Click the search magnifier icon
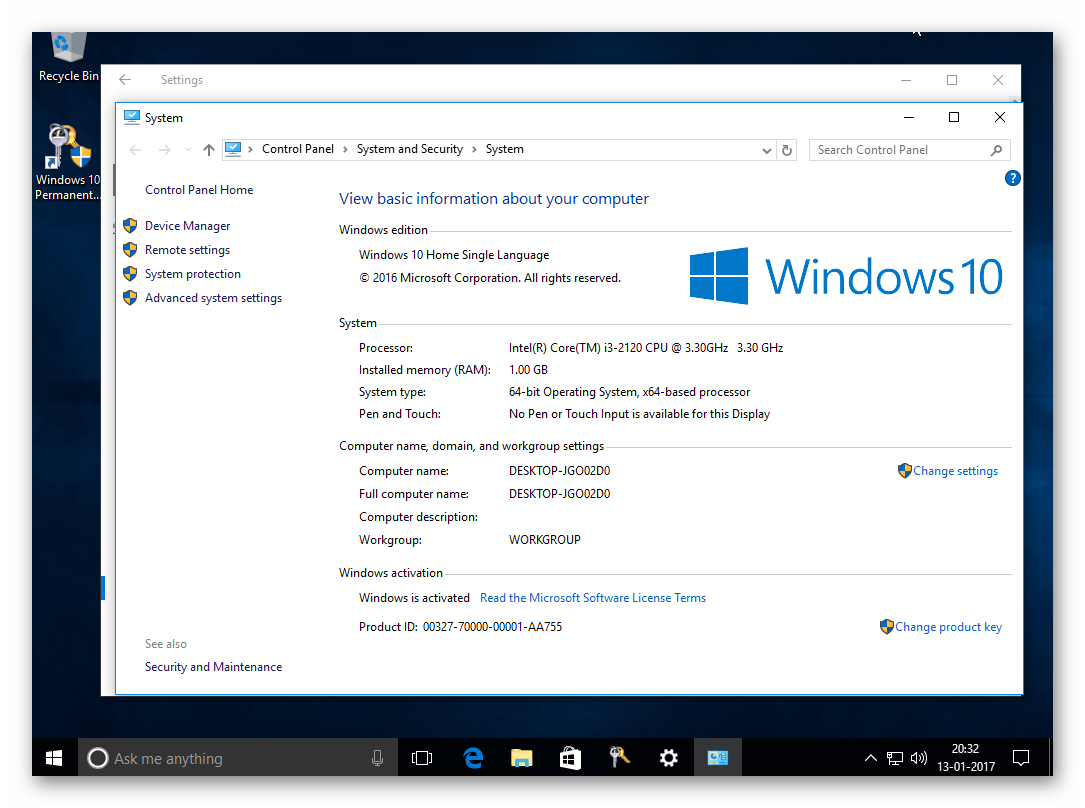 (x=996, y=150)
